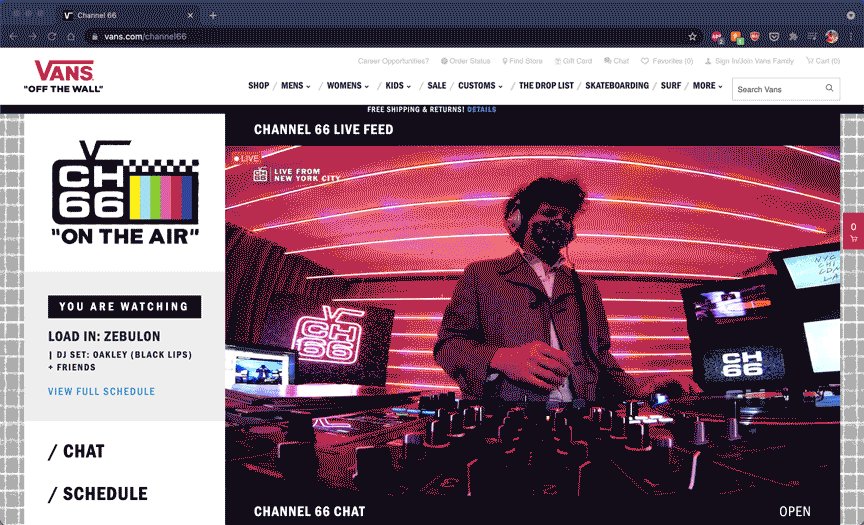This screenshot has width=864, height=525.
Task: Open the media control playlist icon
Action: (812, 36)
